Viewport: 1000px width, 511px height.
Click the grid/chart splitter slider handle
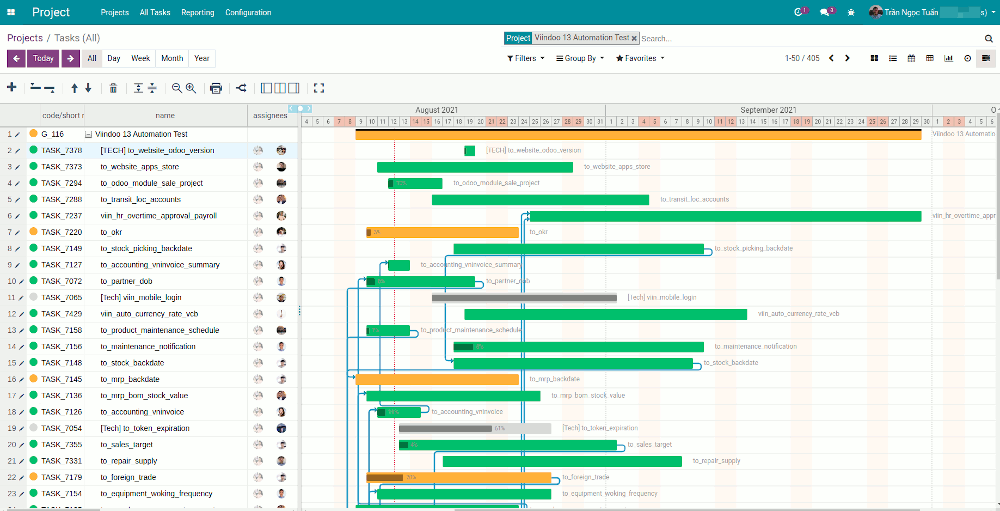[x=299, y=311]
